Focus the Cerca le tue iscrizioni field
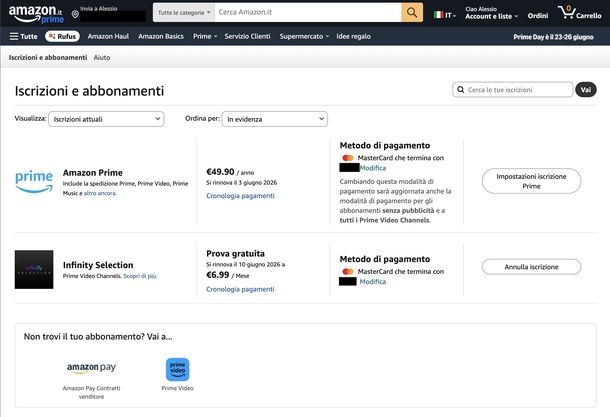The width and height of the screenshot is (610, 417). [x=512, y=89]
